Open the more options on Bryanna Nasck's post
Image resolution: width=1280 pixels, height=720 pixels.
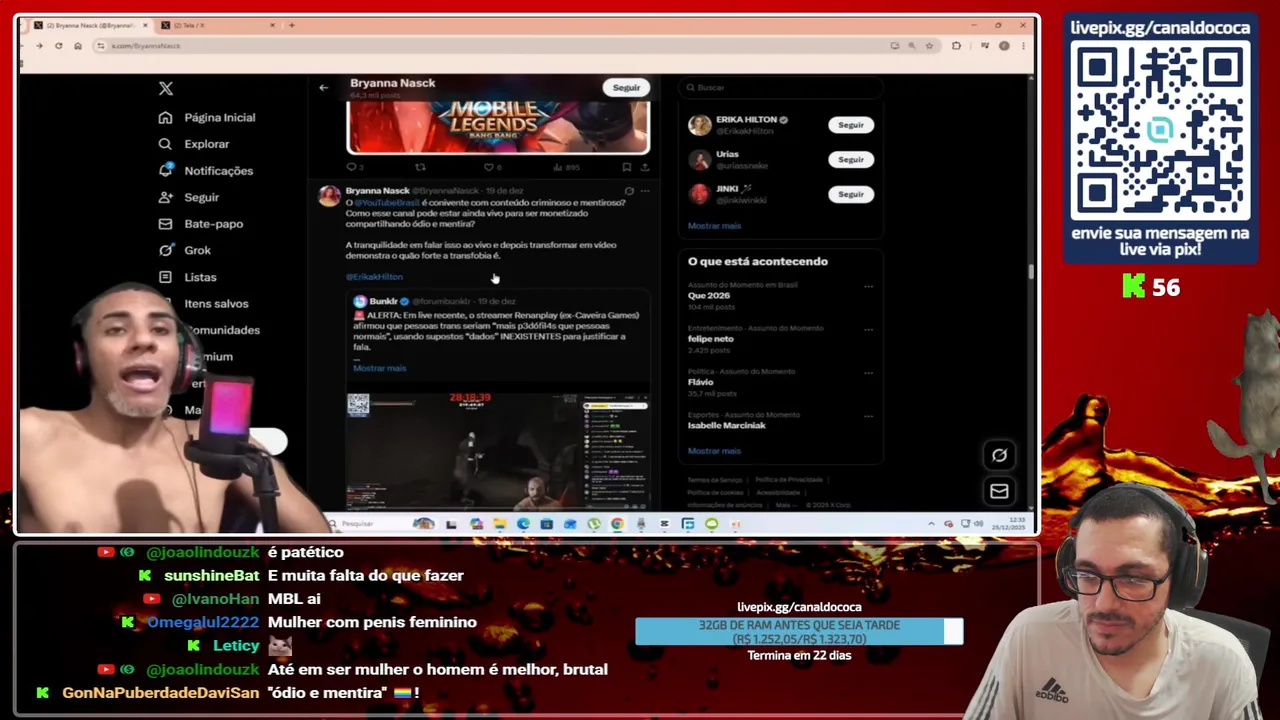645,191
